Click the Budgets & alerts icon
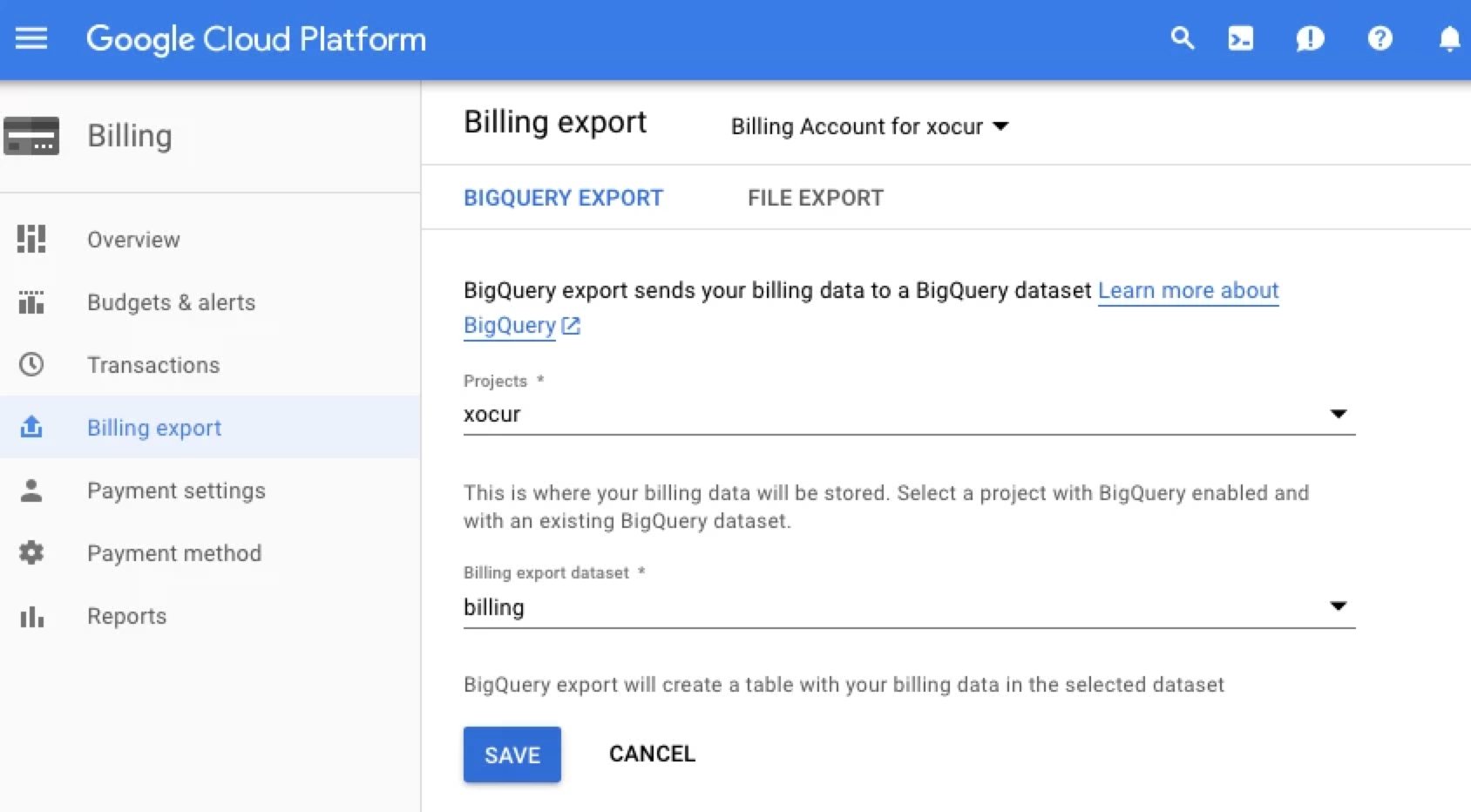This screenshot has width=1471, height=812. pyautogui.click(x=31, y=302)
